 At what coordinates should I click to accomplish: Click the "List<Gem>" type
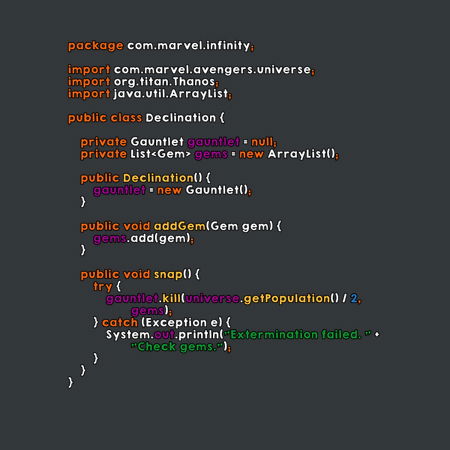pos(160,154)
